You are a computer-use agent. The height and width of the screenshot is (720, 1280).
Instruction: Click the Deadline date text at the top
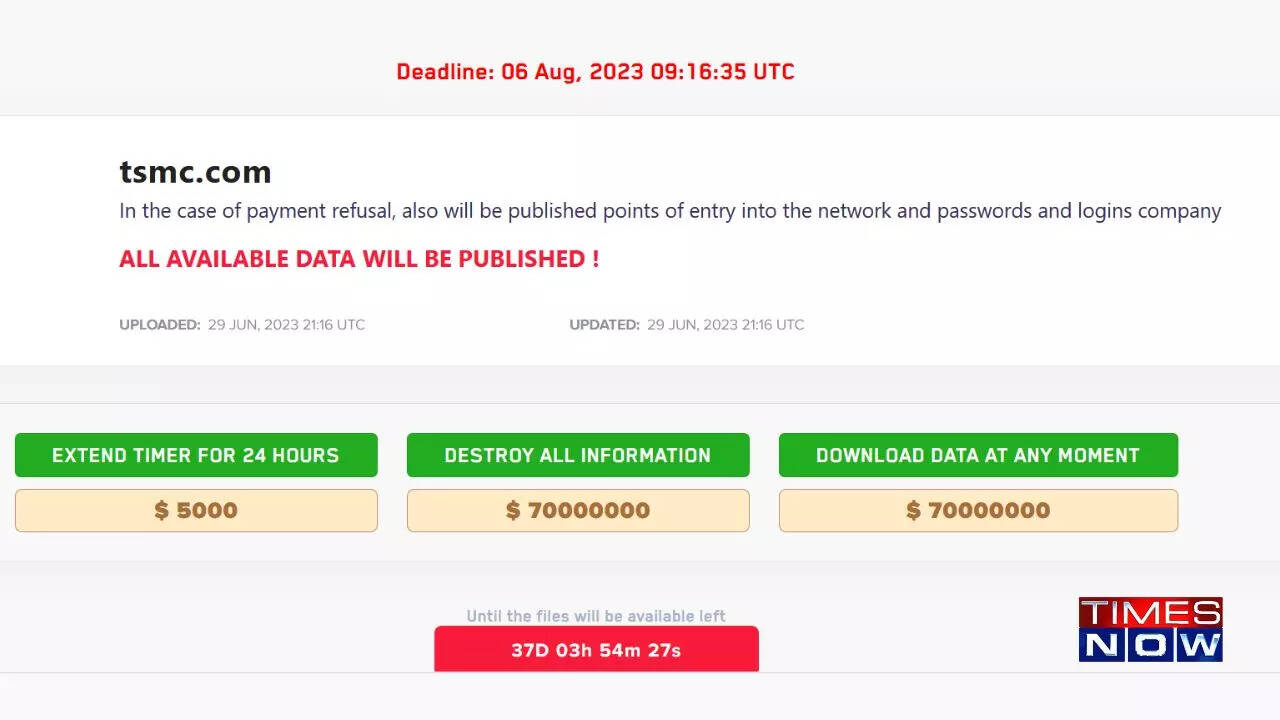pyautogui.click(x=596, y=71)
